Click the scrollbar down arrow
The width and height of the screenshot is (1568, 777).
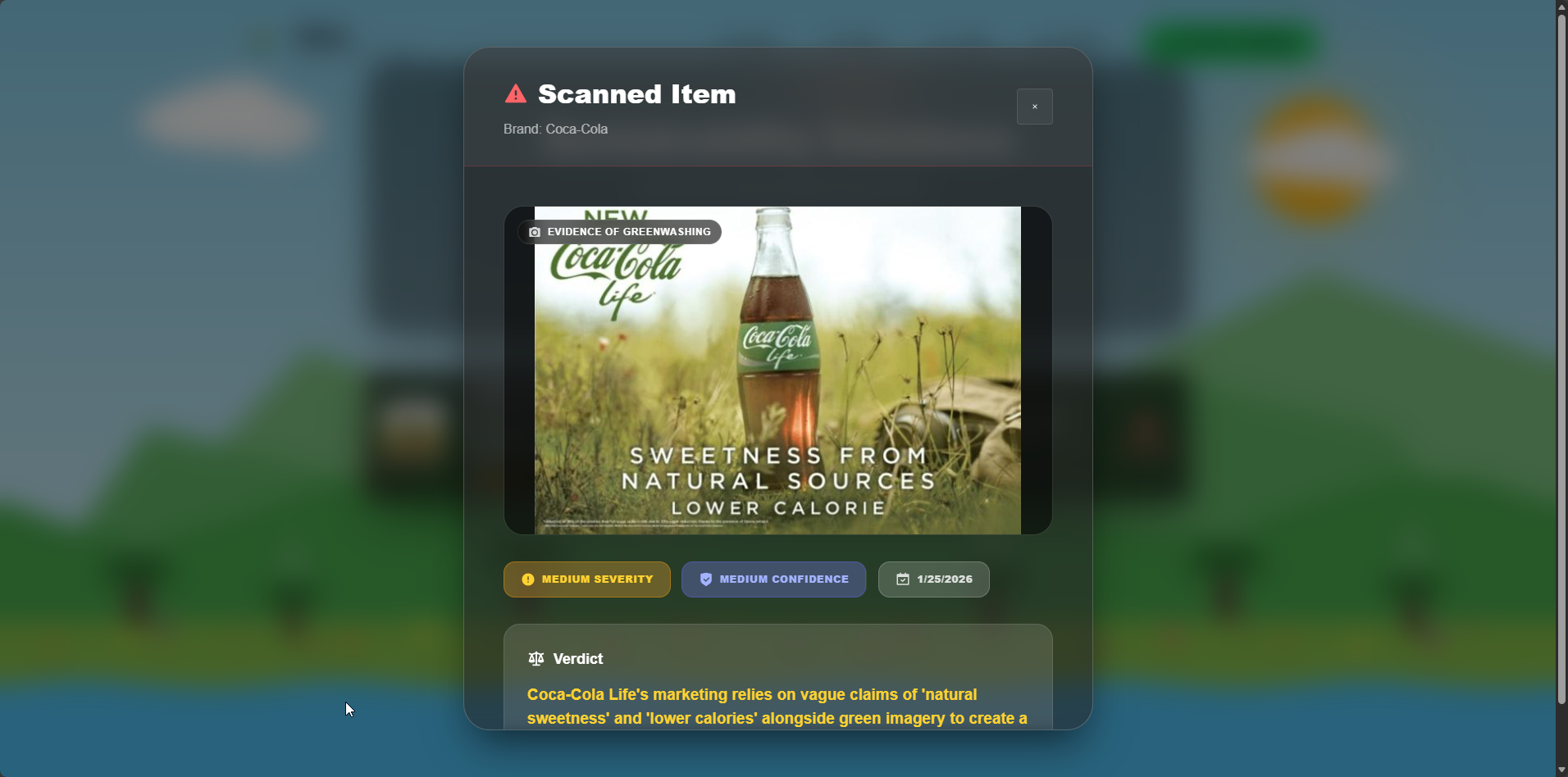(x=1561, y=770)
